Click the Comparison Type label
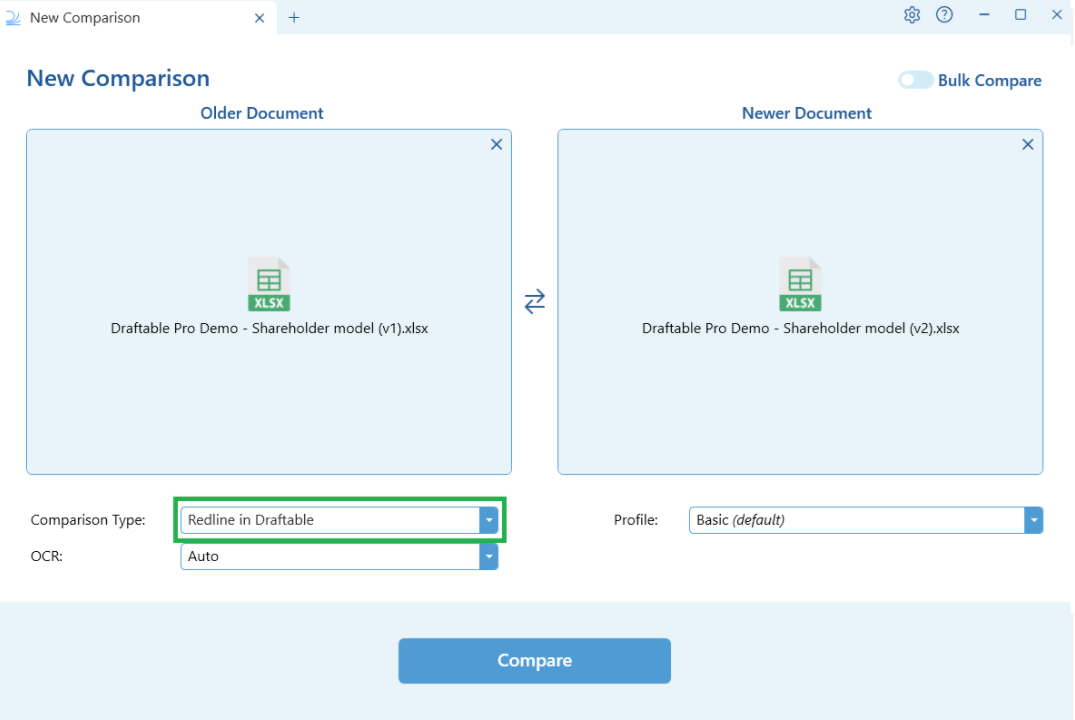1075x720 pixels. [88, 520]
